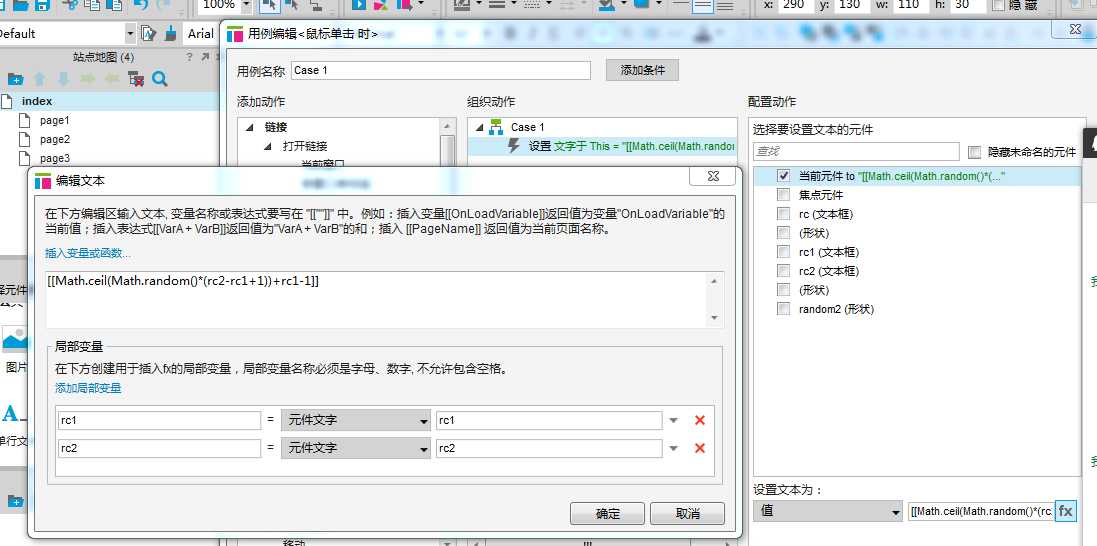Click the sitemap panel help question mark
Screen dimensions: 1097x546
[x=189, y=57]
